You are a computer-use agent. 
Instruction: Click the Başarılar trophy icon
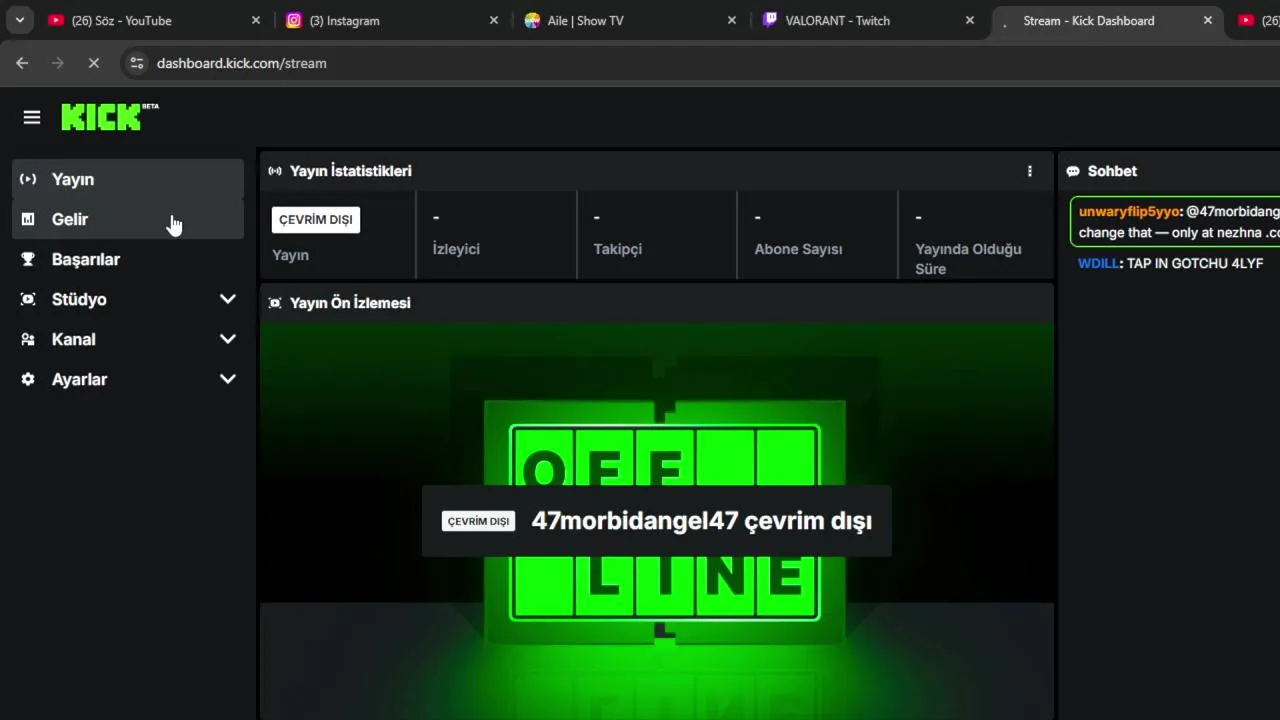pos(28,259)
